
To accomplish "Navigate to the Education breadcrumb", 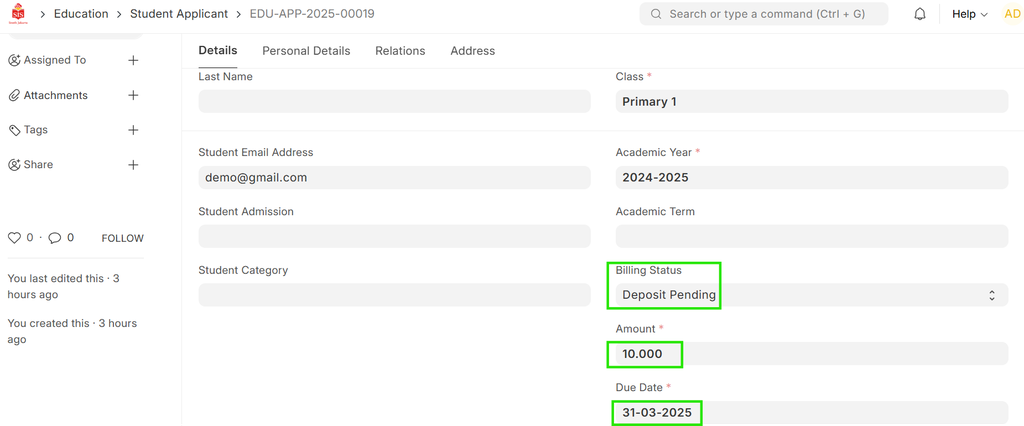I will click(x=81, y=14).
